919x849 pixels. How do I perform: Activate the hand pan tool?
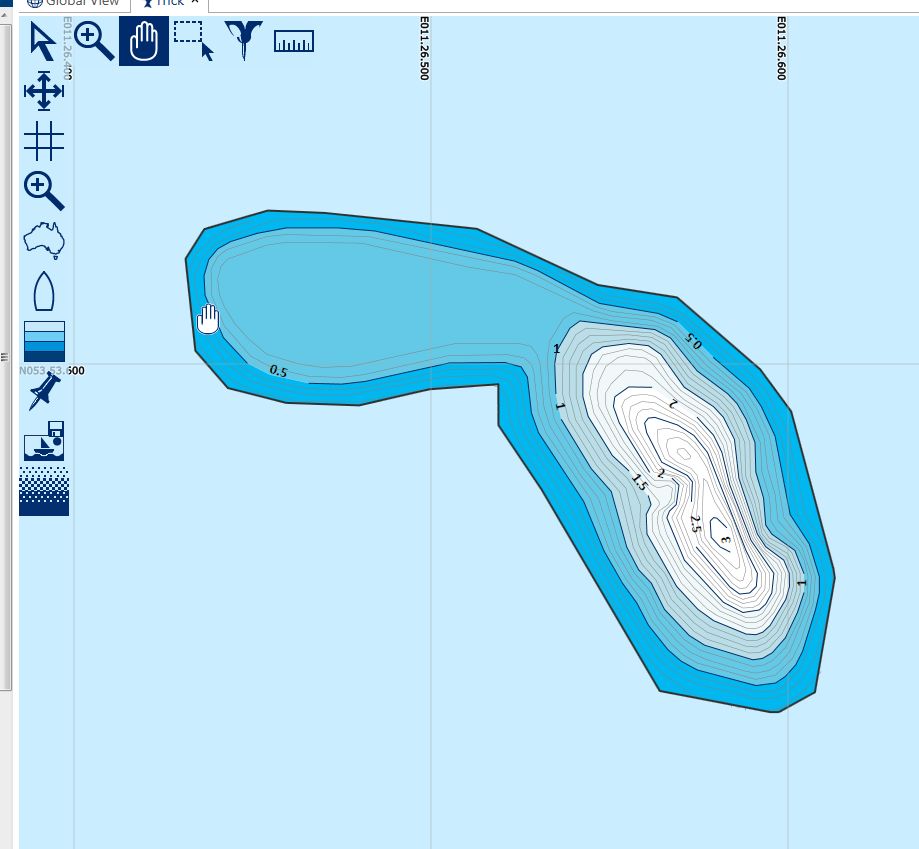(144, 42)
